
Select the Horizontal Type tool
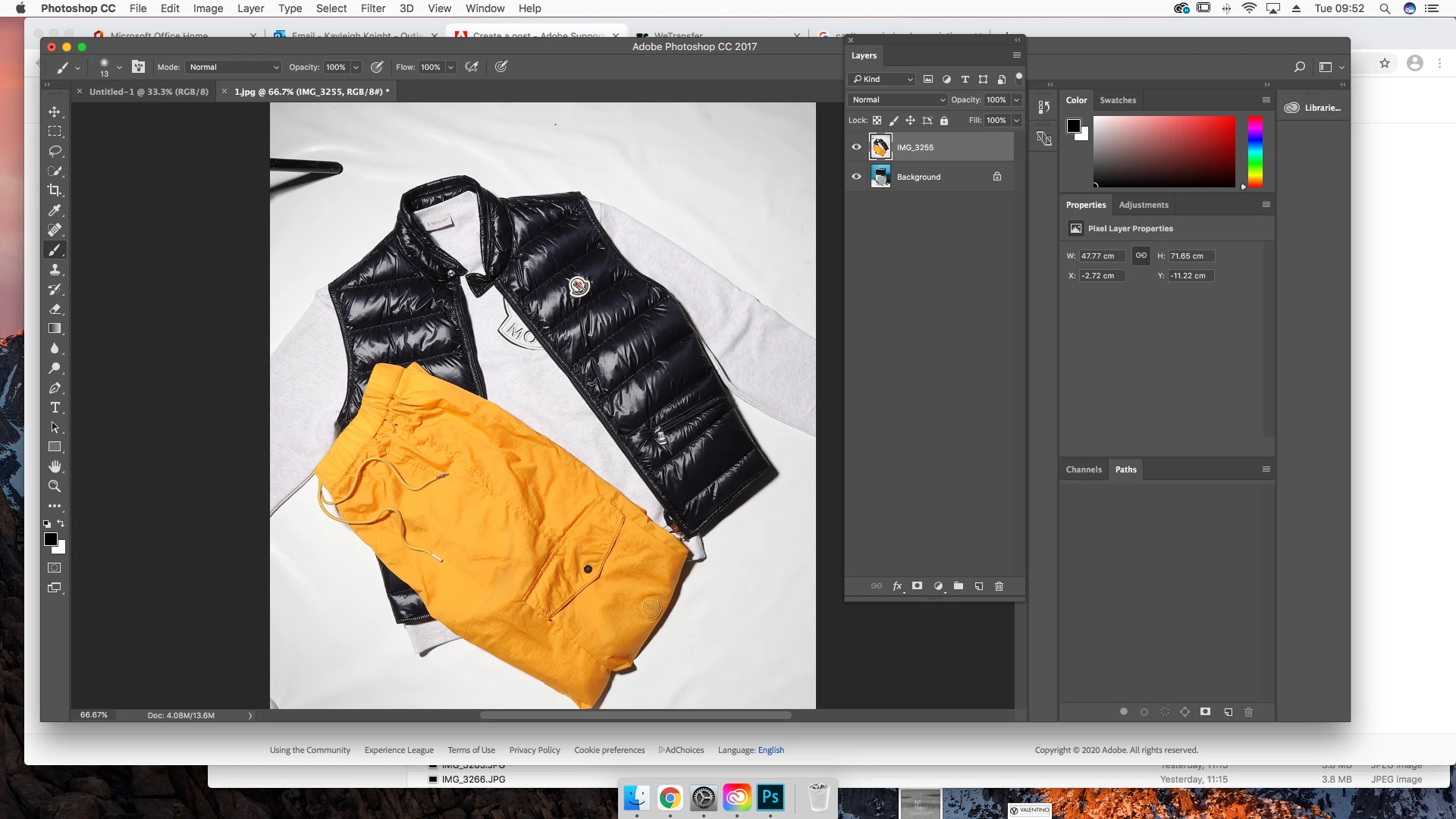pos(55,408)
